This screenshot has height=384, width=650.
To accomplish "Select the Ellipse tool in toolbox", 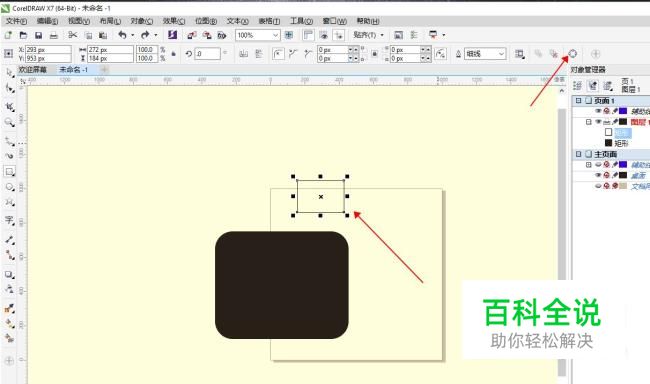I will (10, 187).
